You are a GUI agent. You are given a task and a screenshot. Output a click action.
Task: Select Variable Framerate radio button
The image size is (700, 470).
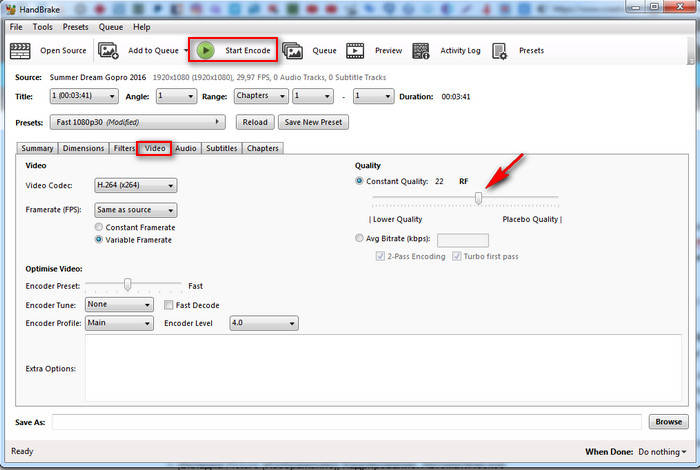tap(99, 239)
